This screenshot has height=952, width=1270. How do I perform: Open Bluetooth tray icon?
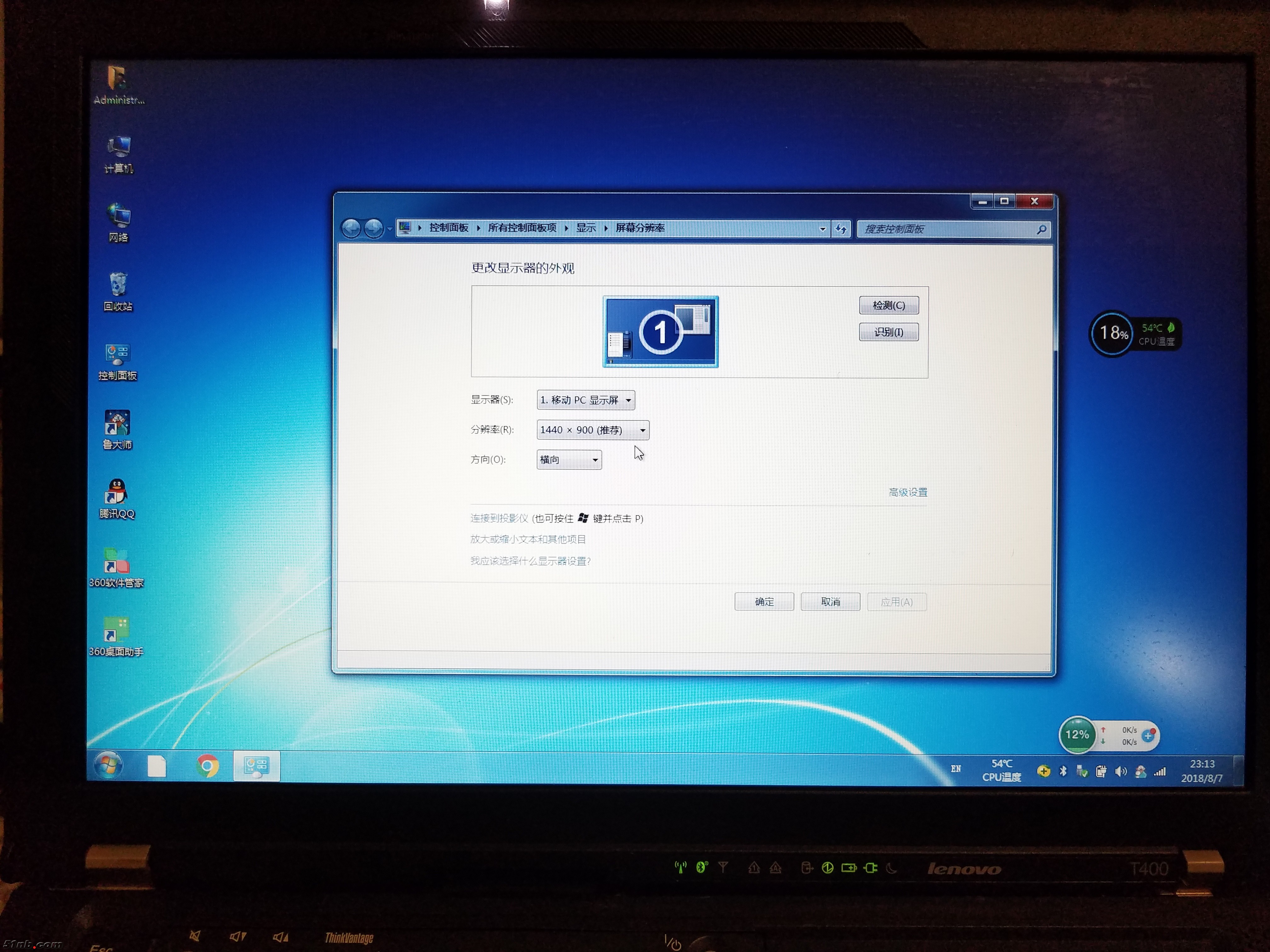click(x=1063, y=771)
